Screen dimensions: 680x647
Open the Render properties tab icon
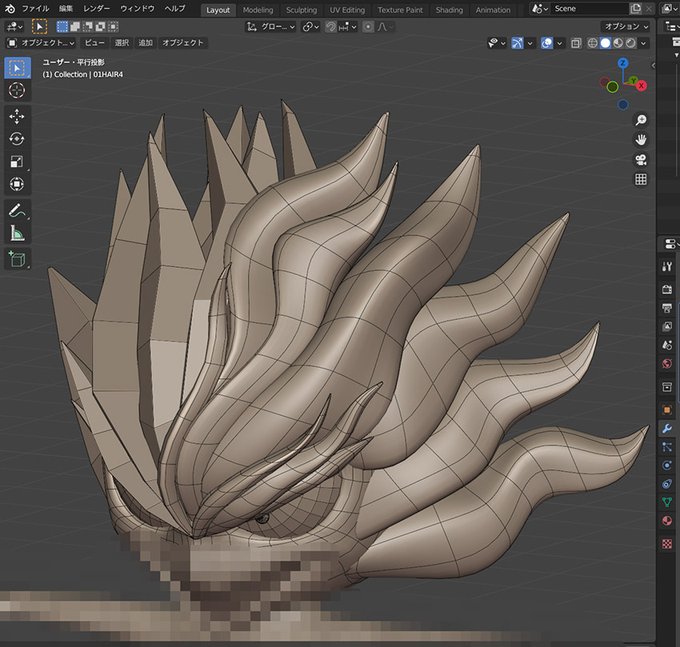pos(667,289)
